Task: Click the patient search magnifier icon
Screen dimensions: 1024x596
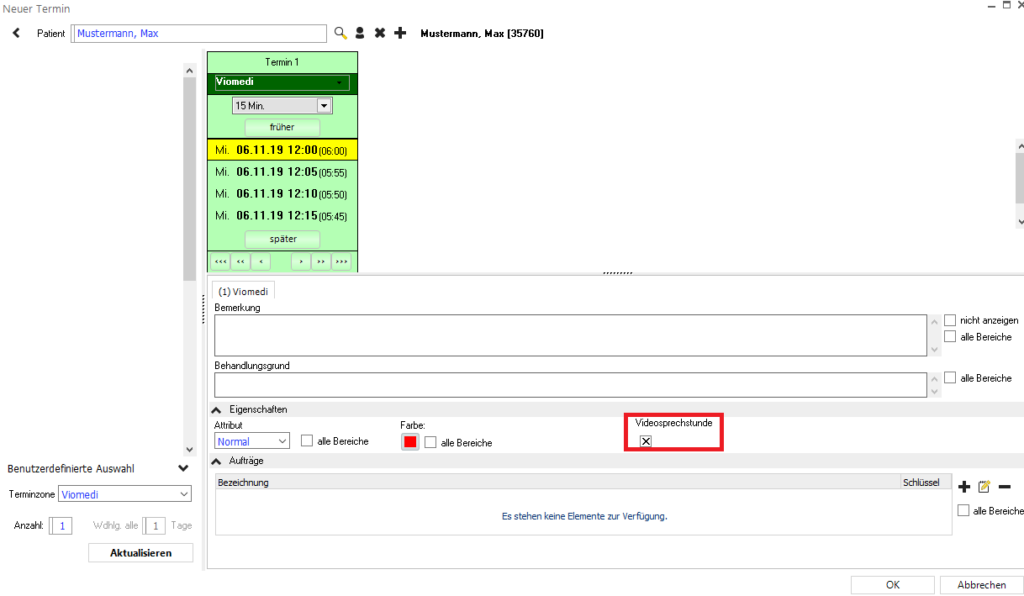Action: (340, 33)
